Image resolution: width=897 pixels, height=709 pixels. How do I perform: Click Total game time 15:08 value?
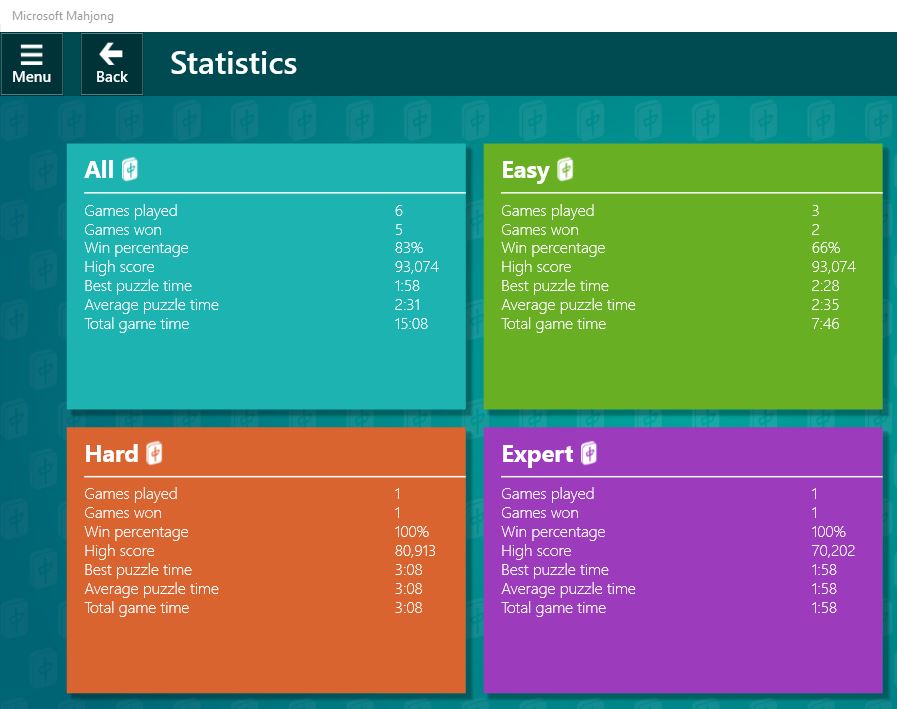pos(411,324)
